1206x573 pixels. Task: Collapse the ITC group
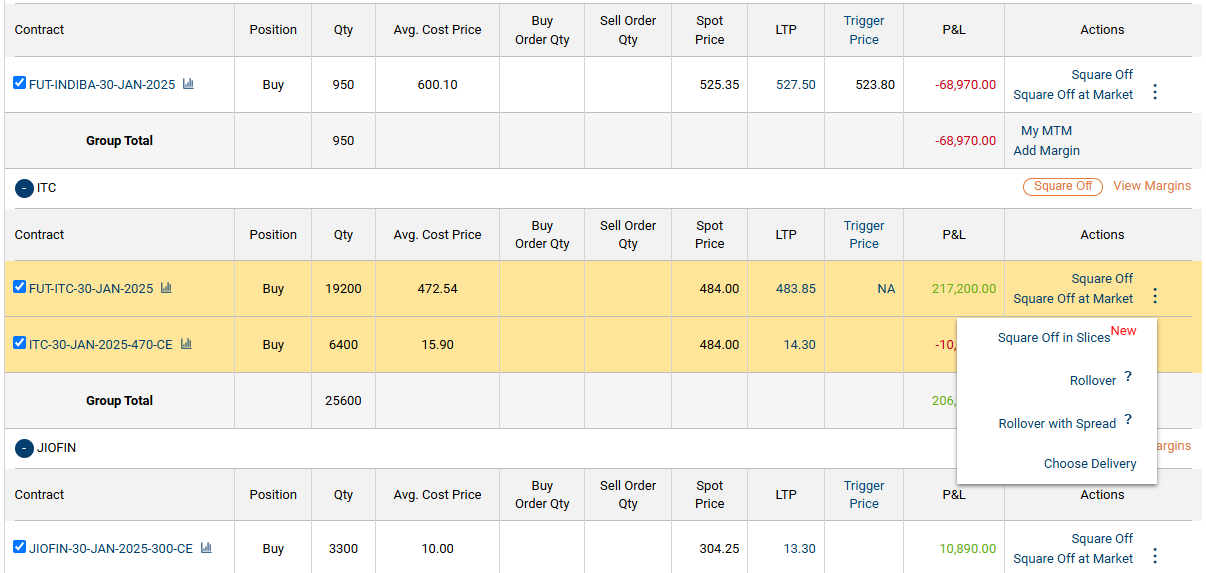click(24, 188)
